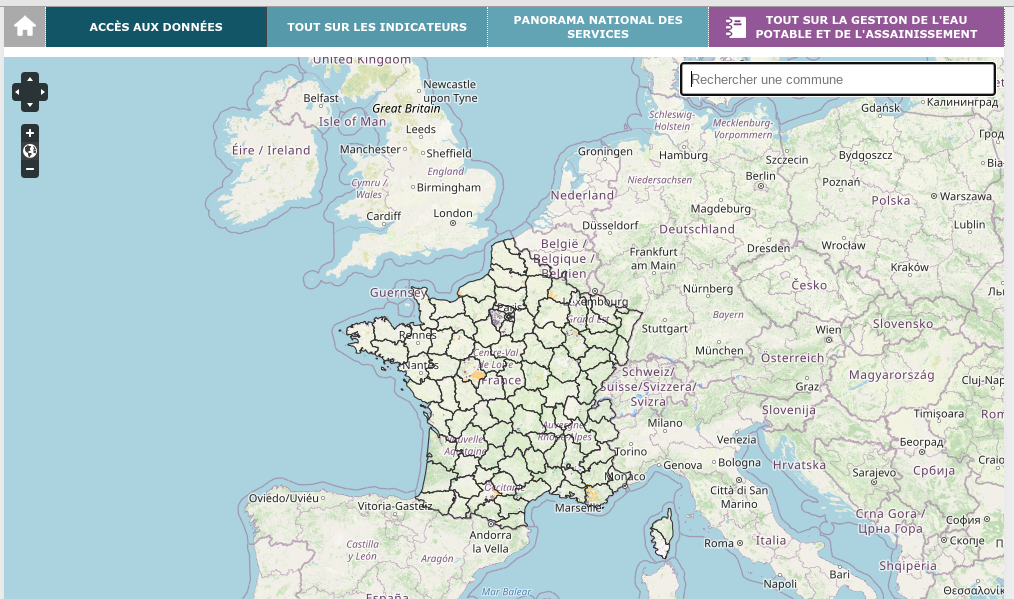
Task: Pan the map up with the arrow
Action: tap(30, 79)
